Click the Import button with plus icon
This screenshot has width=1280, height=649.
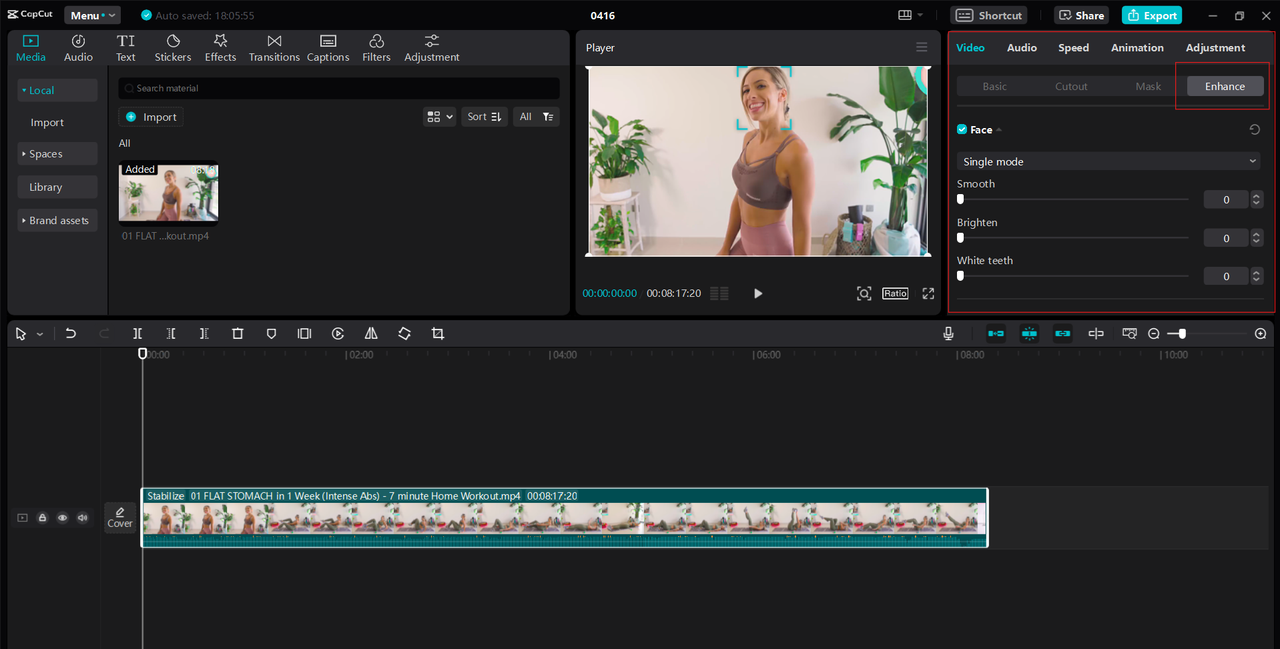151,117
